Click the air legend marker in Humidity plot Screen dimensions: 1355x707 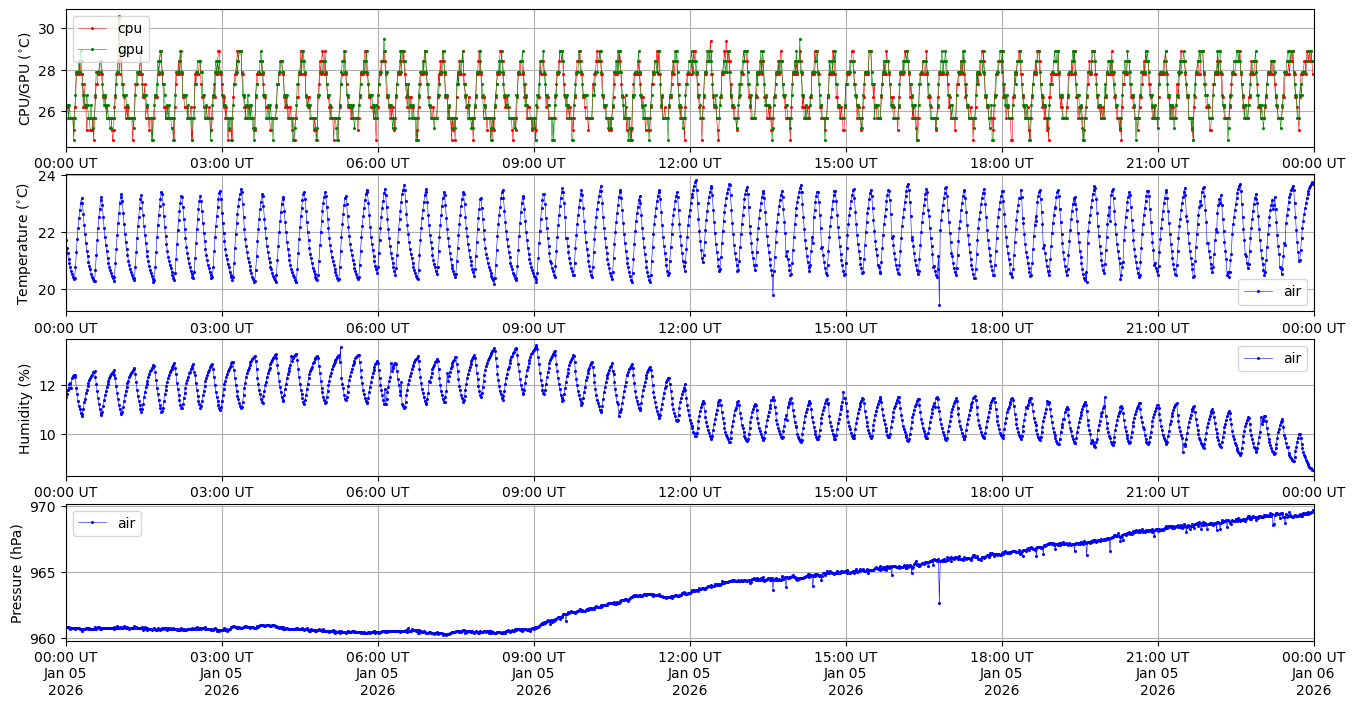(x=1257, y=358)
